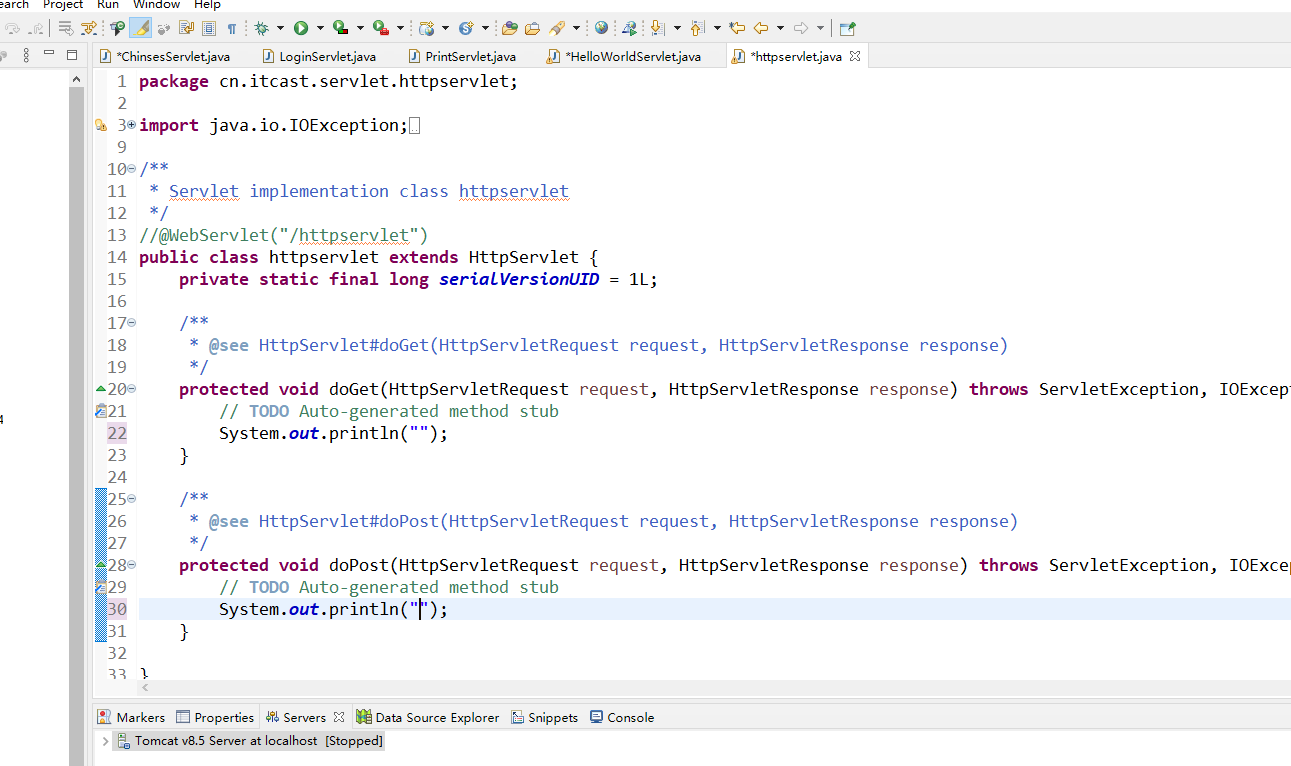The image size is (1291, 766).
Task: Click the Back navigation arrow
Action: (x=760, y=28)
